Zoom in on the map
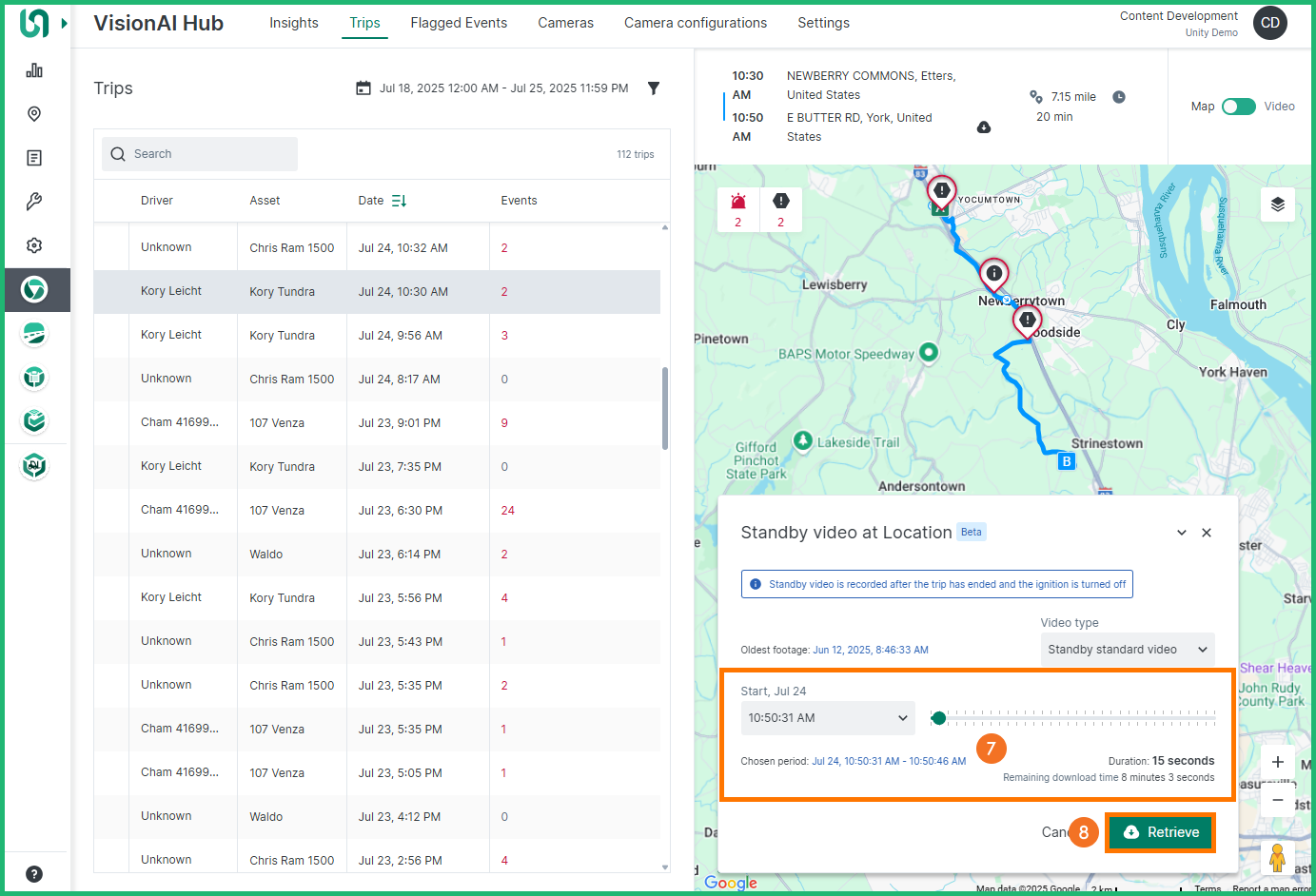Viewport: 1316px width, 896px height. (x=1277, y=762)
